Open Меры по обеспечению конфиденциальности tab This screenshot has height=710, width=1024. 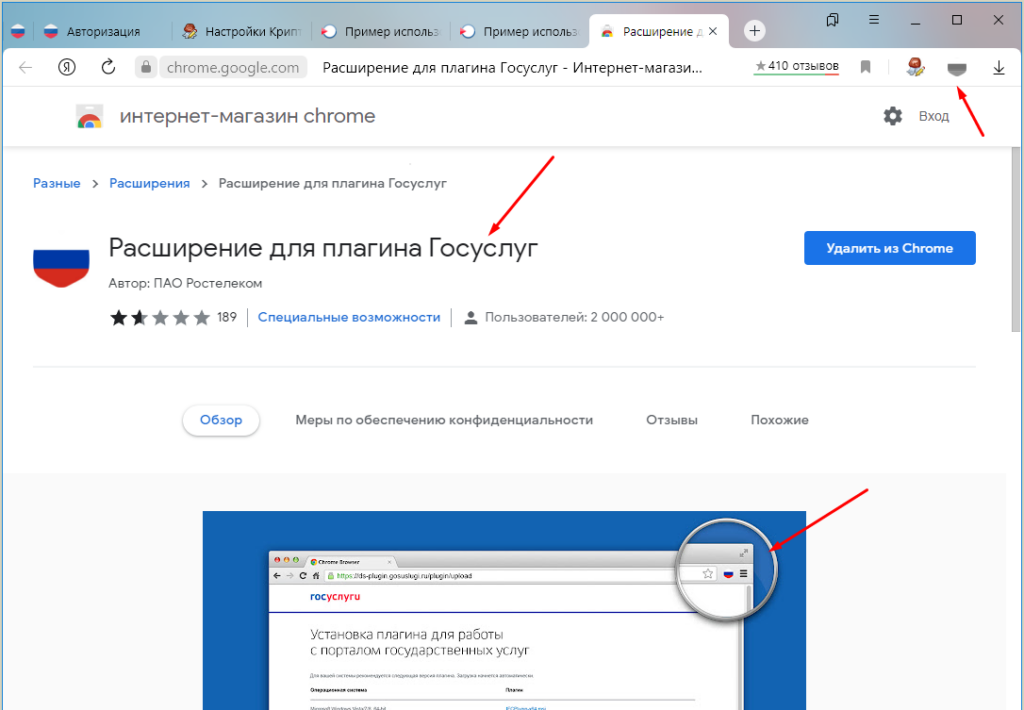(x=444, y=420)
